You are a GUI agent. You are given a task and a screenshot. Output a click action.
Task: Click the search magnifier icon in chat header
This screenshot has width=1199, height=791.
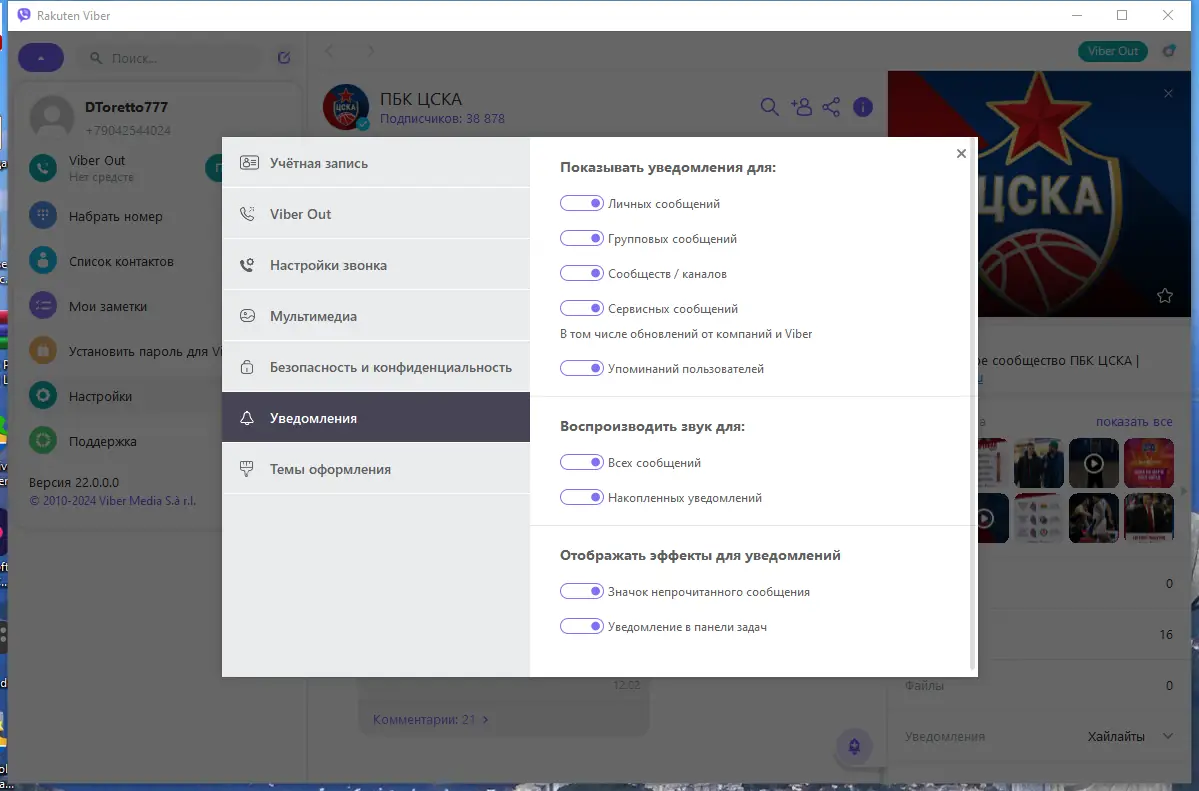click(769, 107)
